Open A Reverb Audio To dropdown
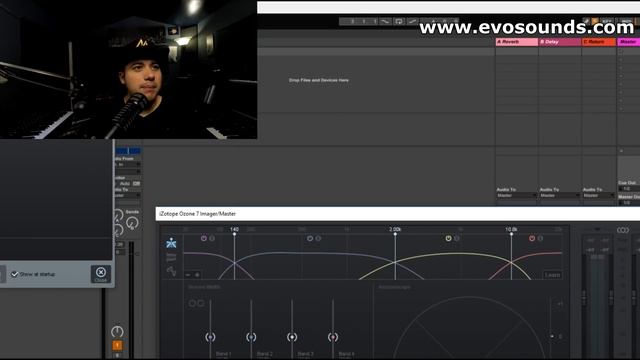 coord(516,196)
